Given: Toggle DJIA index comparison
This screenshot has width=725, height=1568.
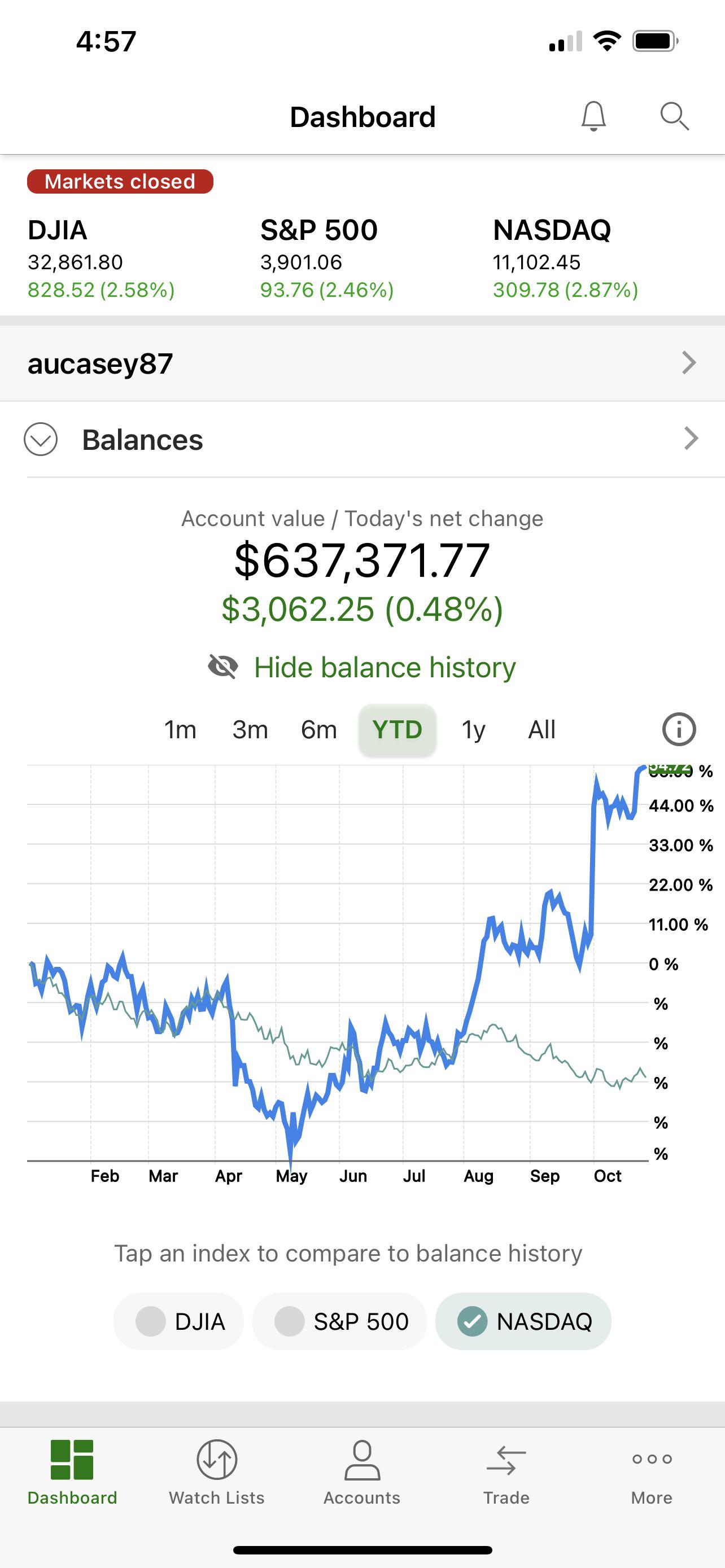Looking at the screenshot, I should [x=179, y=1321].
